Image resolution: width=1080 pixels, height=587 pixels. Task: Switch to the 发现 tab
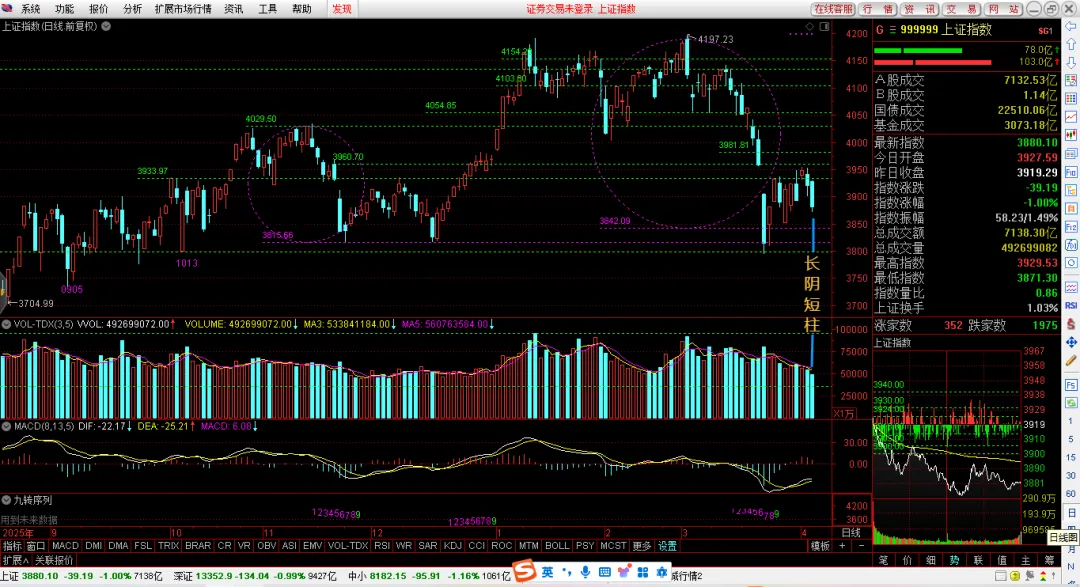342,9
